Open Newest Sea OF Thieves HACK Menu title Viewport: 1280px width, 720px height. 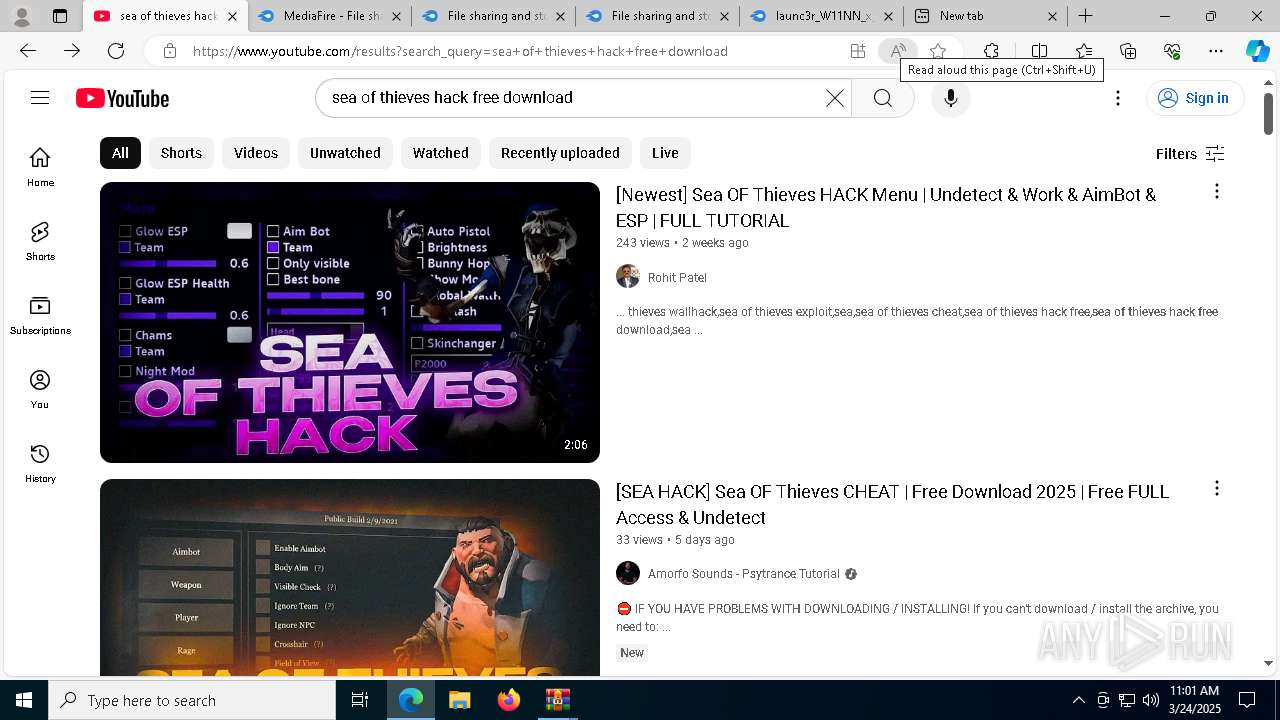coord(886,207)
